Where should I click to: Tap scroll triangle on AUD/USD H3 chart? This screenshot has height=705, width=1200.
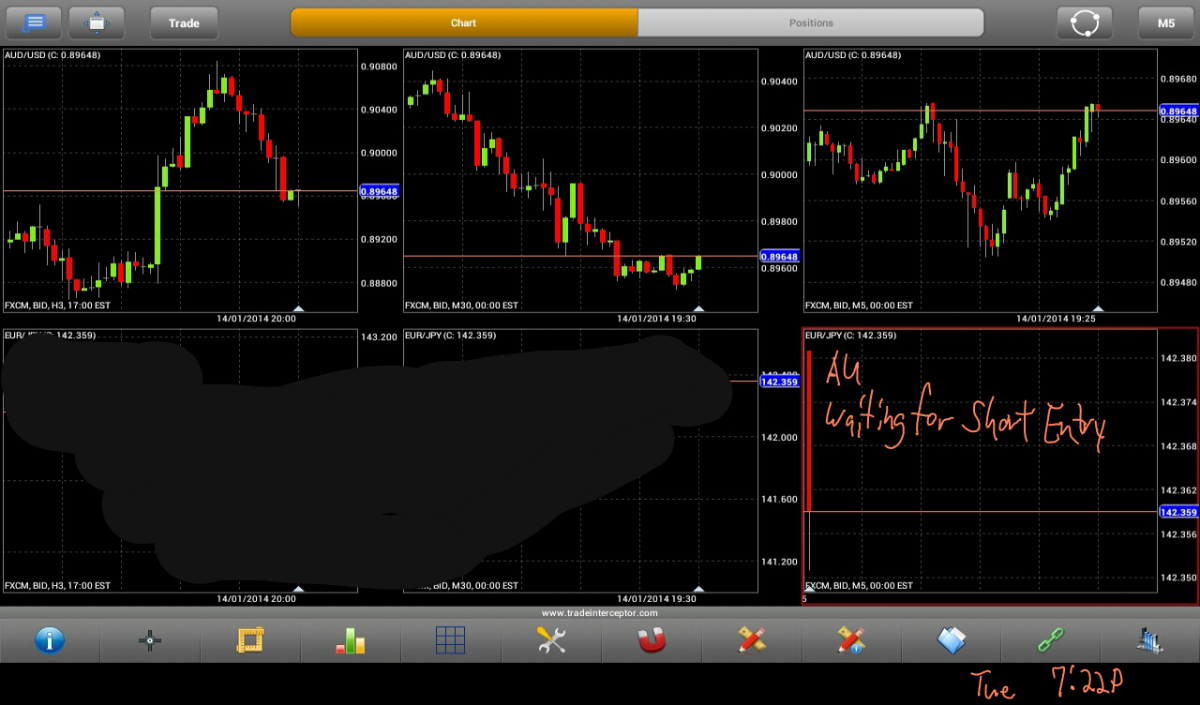tap(298, 308)
